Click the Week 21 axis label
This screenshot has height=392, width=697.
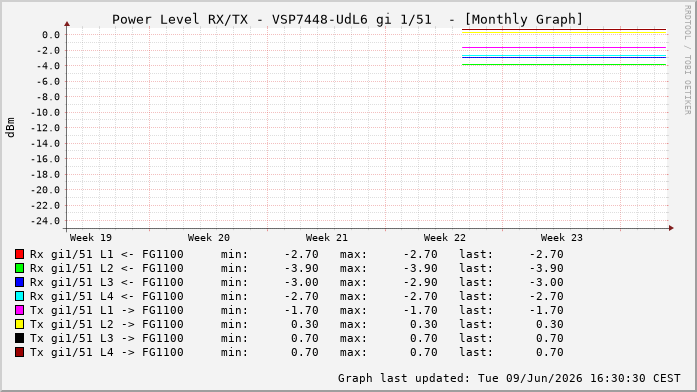pos(326,238)
